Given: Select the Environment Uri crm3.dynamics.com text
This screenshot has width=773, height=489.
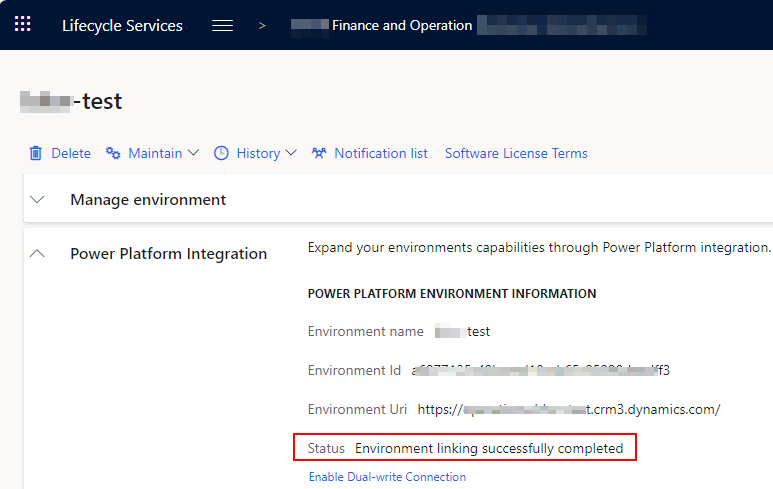Looking at the screenshot, I should tap(569, 409).
